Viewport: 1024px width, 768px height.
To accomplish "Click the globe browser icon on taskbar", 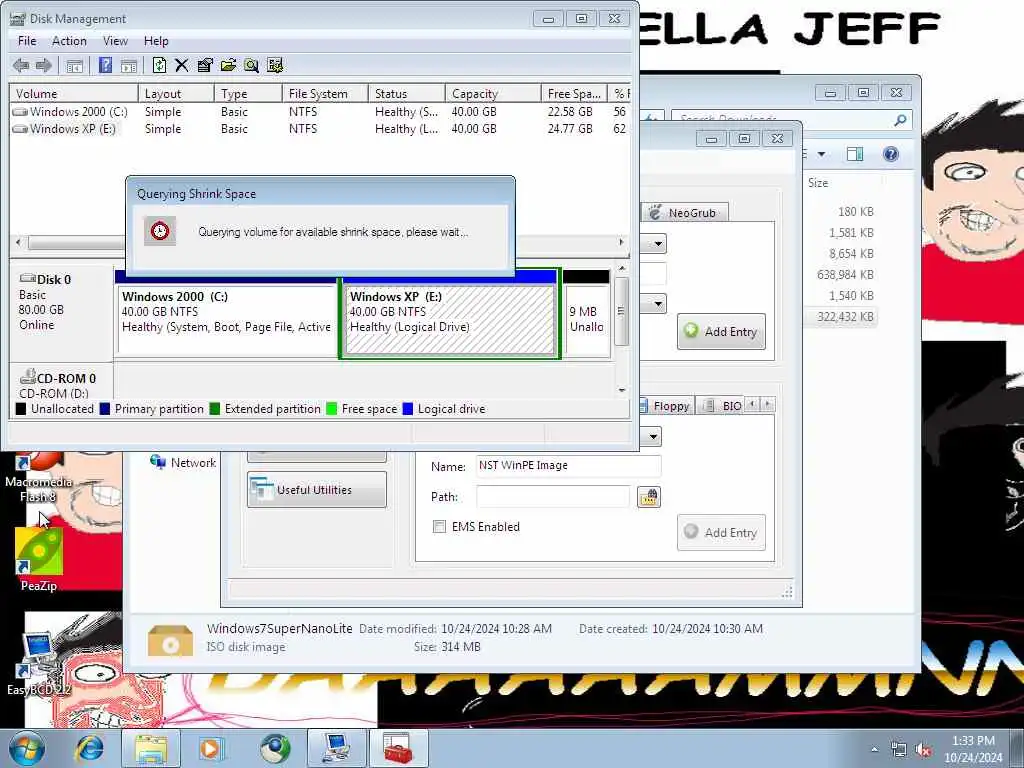I will click(275, 748).
